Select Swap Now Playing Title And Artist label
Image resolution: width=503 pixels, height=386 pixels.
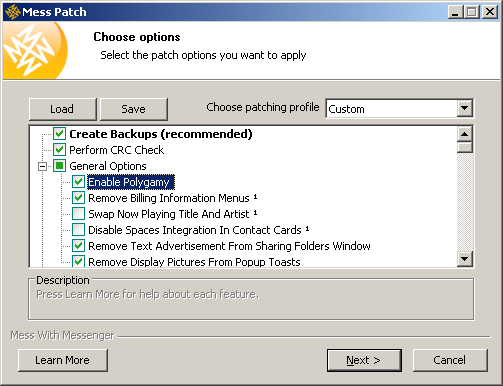tap(172, 214)
